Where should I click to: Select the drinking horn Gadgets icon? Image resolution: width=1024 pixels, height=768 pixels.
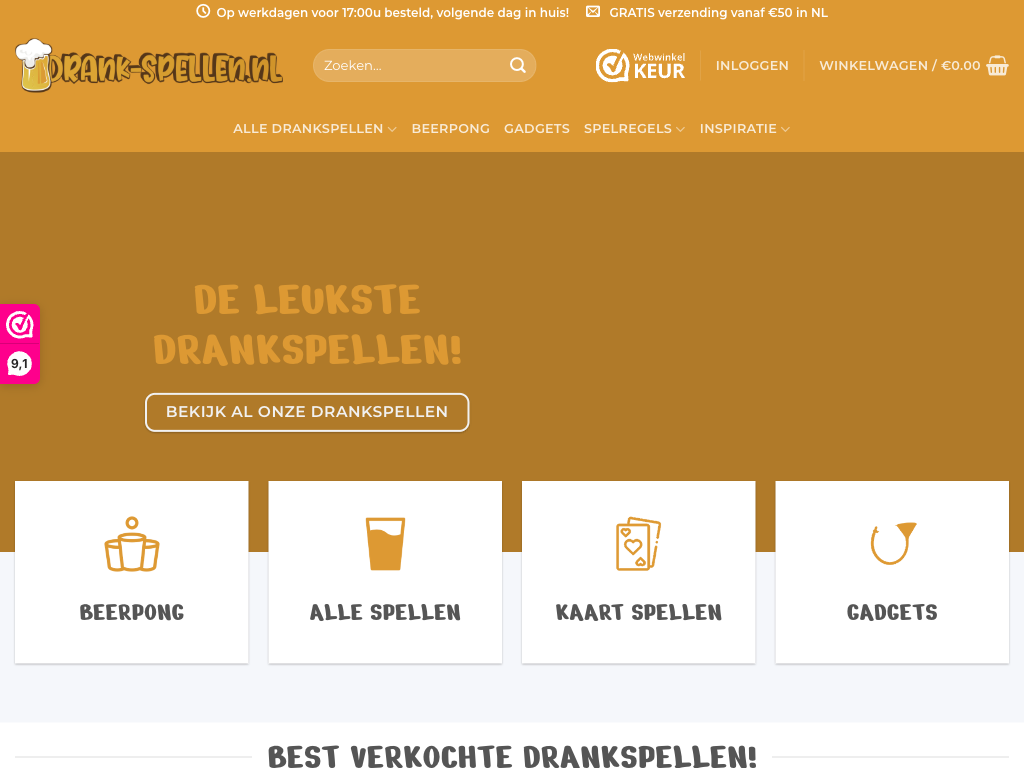click(x=893, y=543)
